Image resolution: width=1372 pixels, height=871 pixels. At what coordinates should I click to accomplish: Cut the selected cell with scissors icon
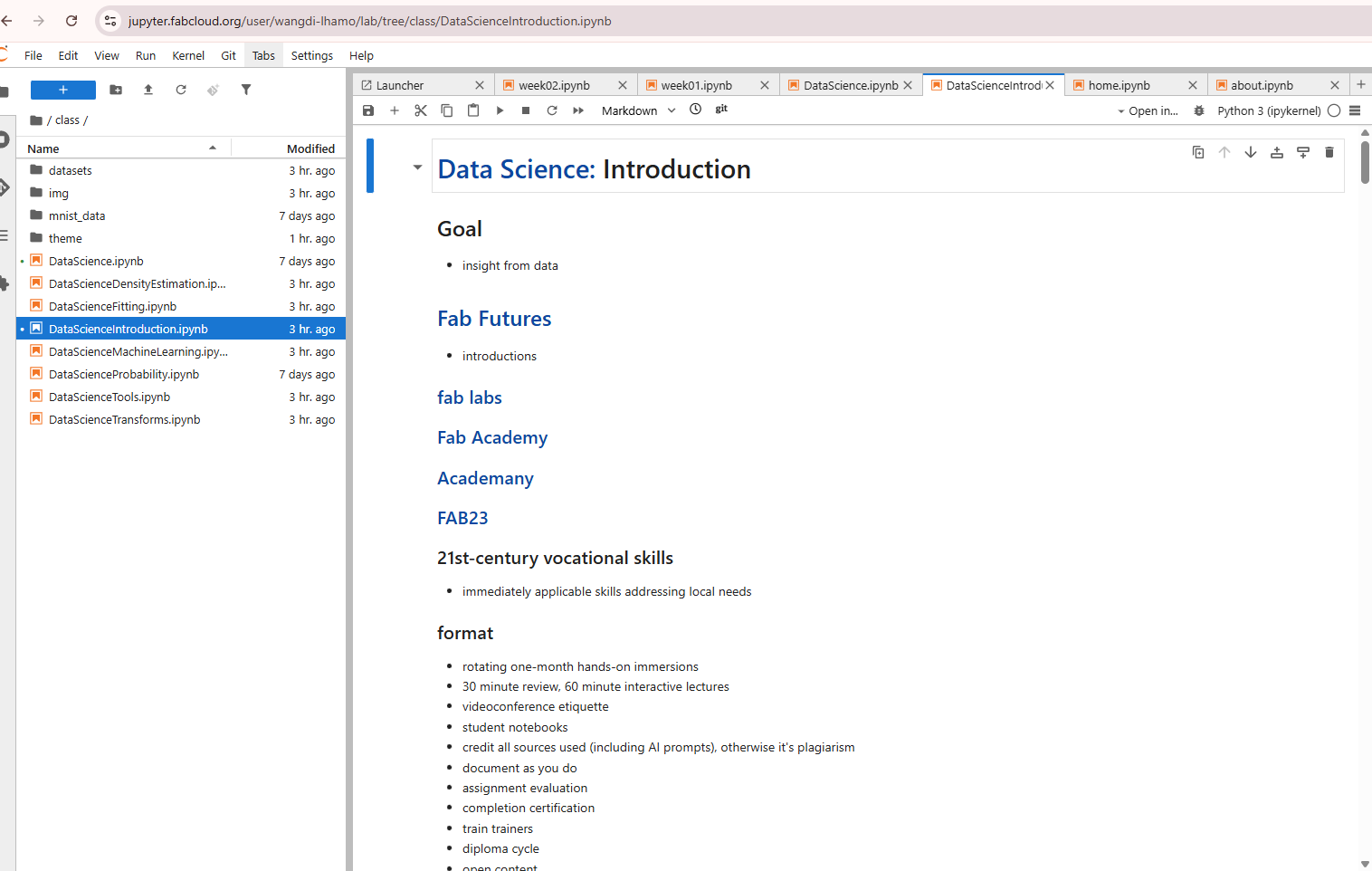tap(421, 110)
